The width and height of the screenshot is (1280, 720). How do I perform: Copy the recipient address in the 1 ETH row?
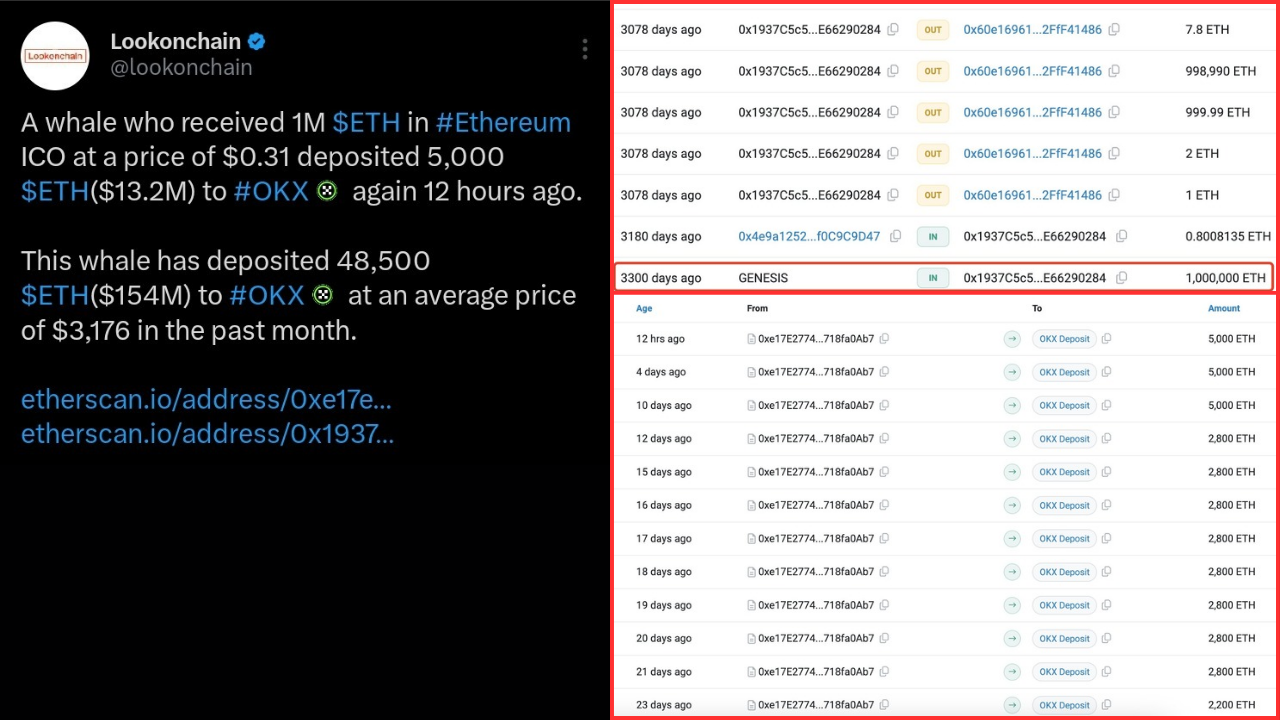pyautogui.click(x=1114, y=195)
